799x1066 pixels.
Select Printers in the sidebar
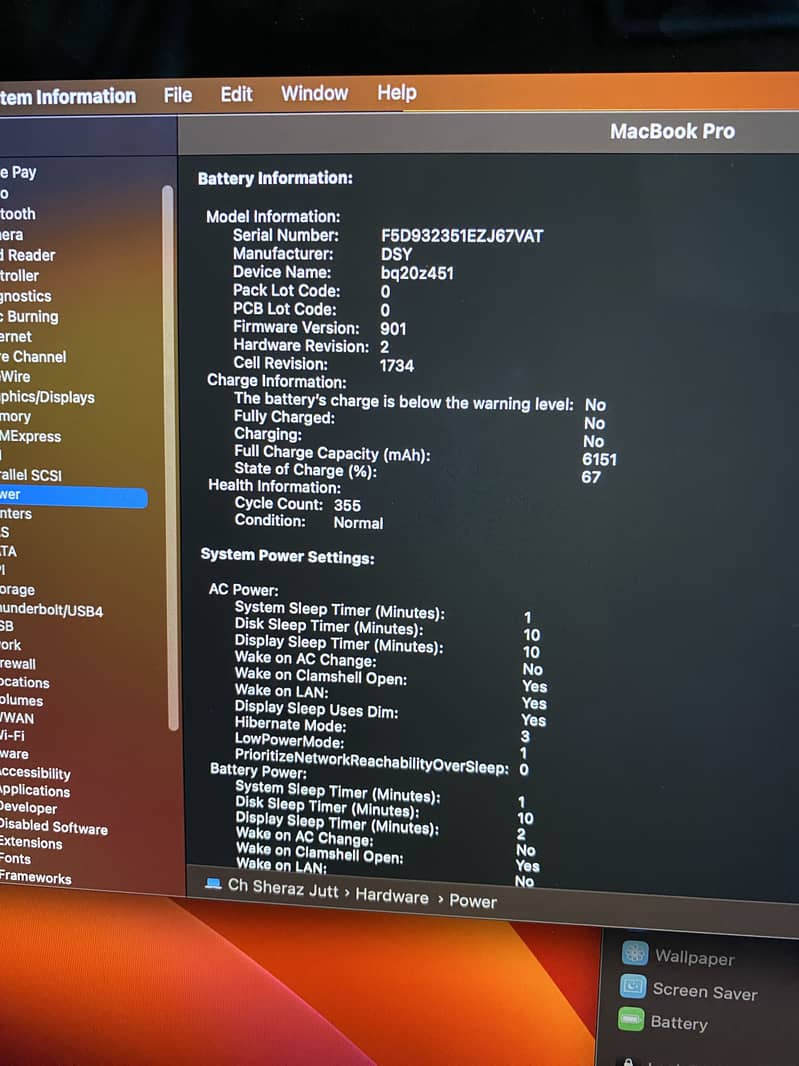click(x=16, y=514)
